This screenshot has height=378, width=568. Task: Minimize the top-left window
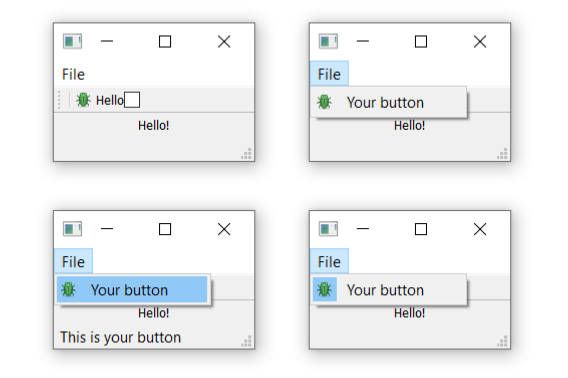pyautogui.click(x=107, y=41)
